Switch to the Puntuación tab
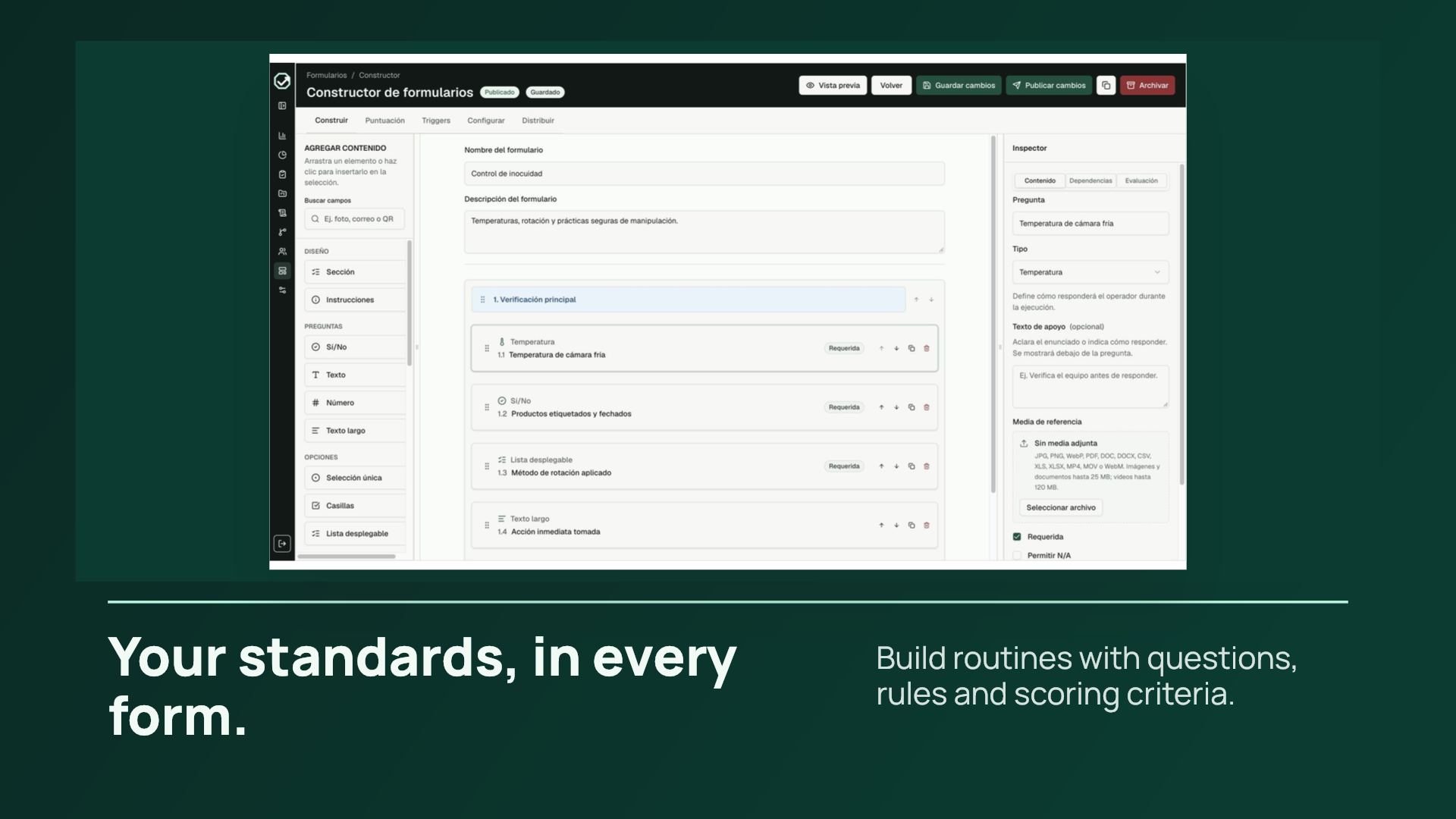1456x819 pixels. tap(384, 121)
